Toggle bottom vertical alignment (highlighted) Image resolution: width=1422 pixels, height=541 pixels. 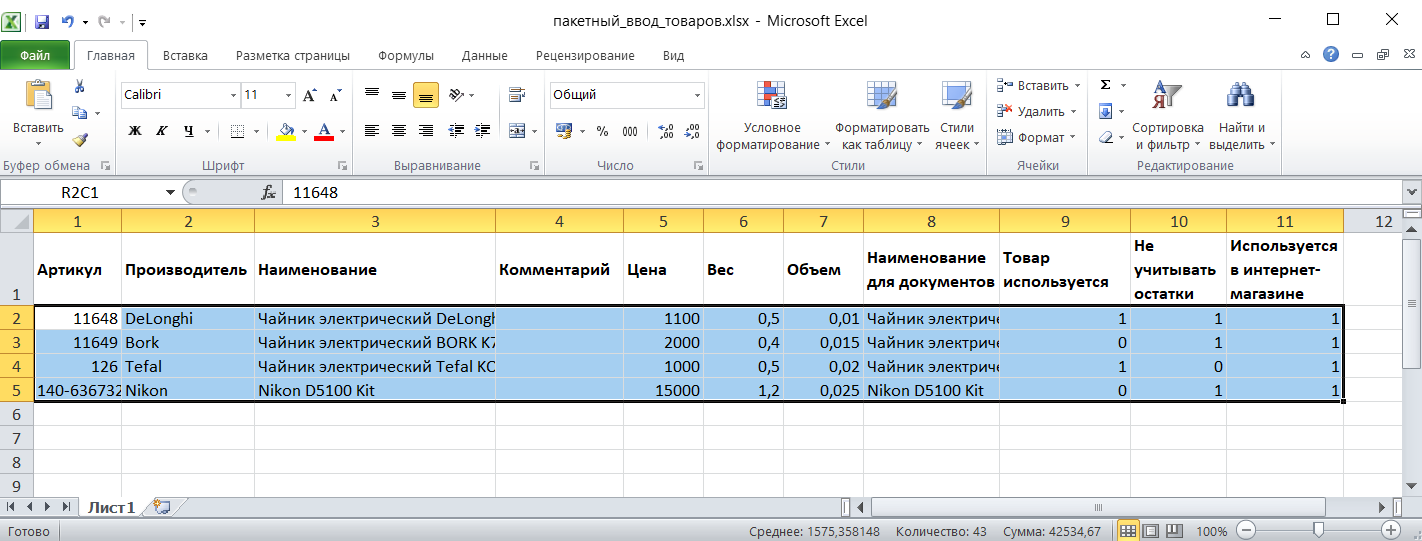[x=426, y=95]
